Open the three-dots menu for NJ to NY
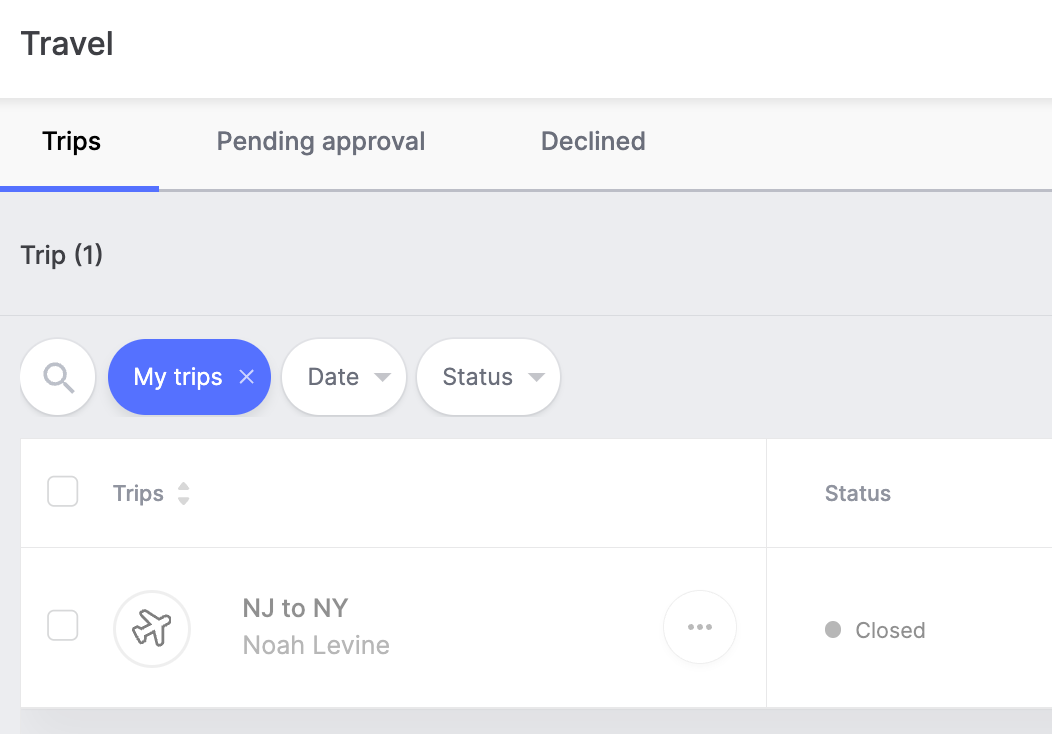The height and width of the screenshot is (734, 1052). pos(700,627)
